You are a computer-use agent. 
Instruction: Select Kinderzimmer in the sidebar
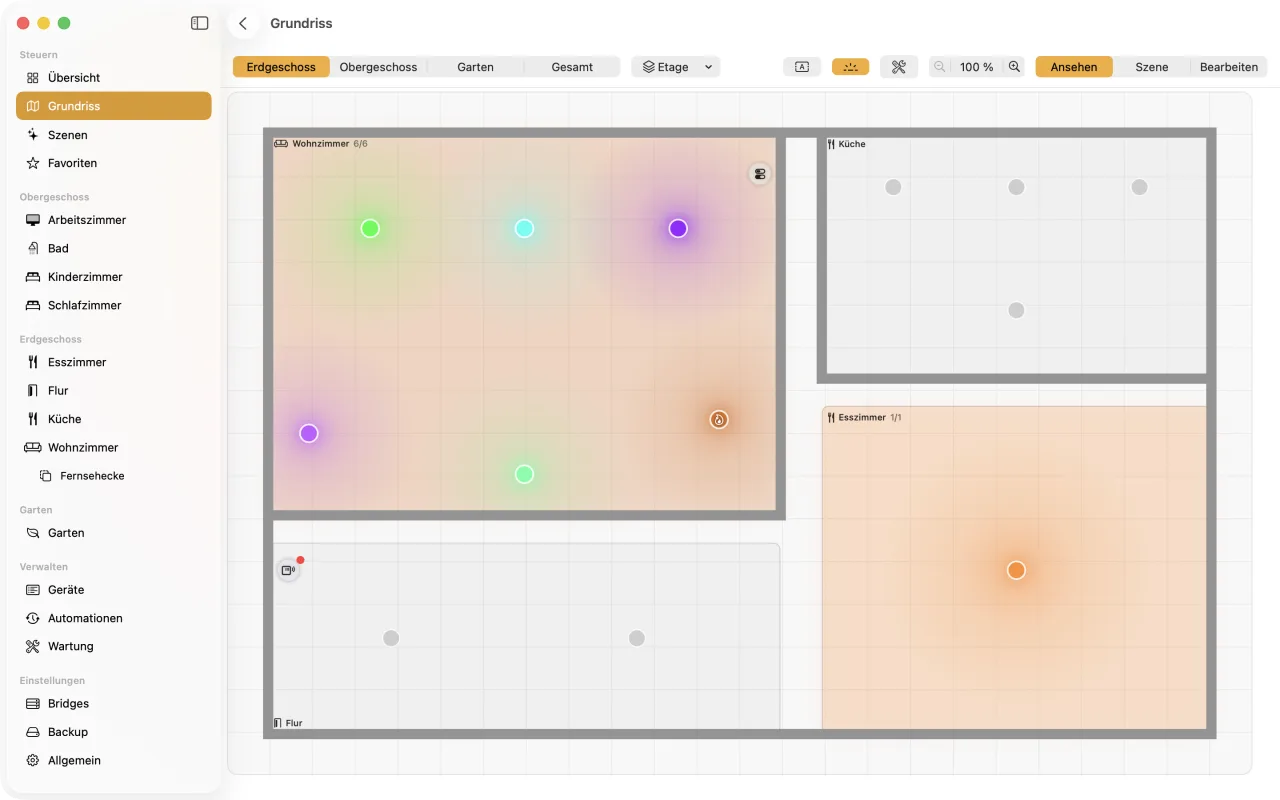click(x=114, y=277)
